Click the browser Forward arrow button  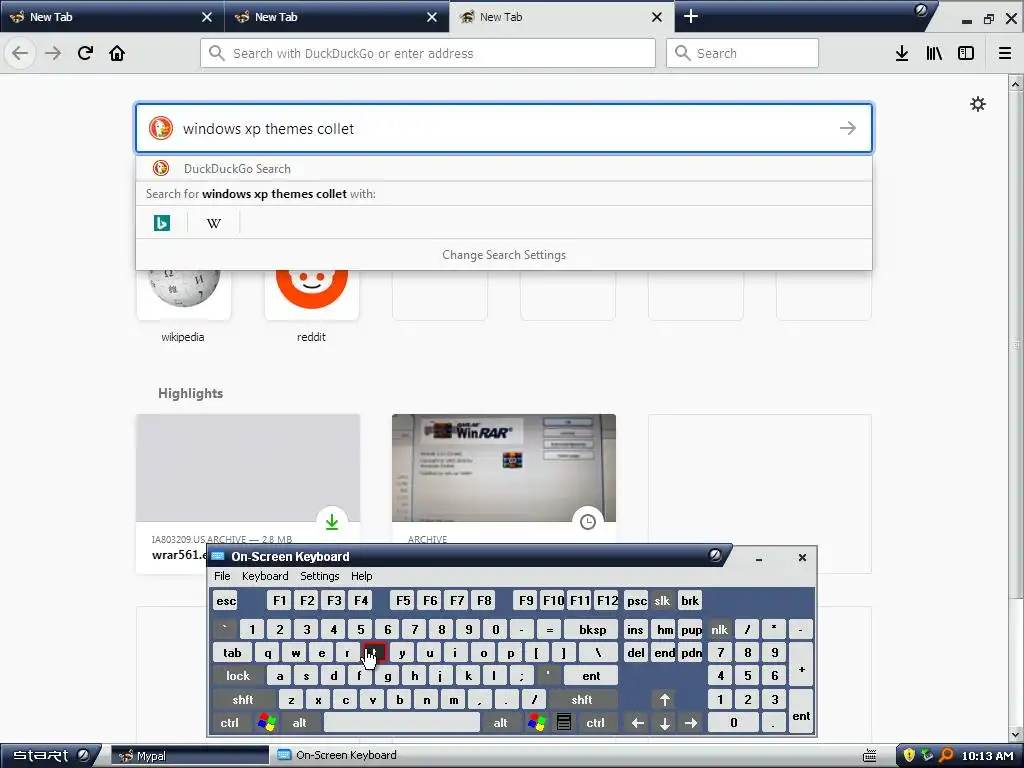point(53,53)
